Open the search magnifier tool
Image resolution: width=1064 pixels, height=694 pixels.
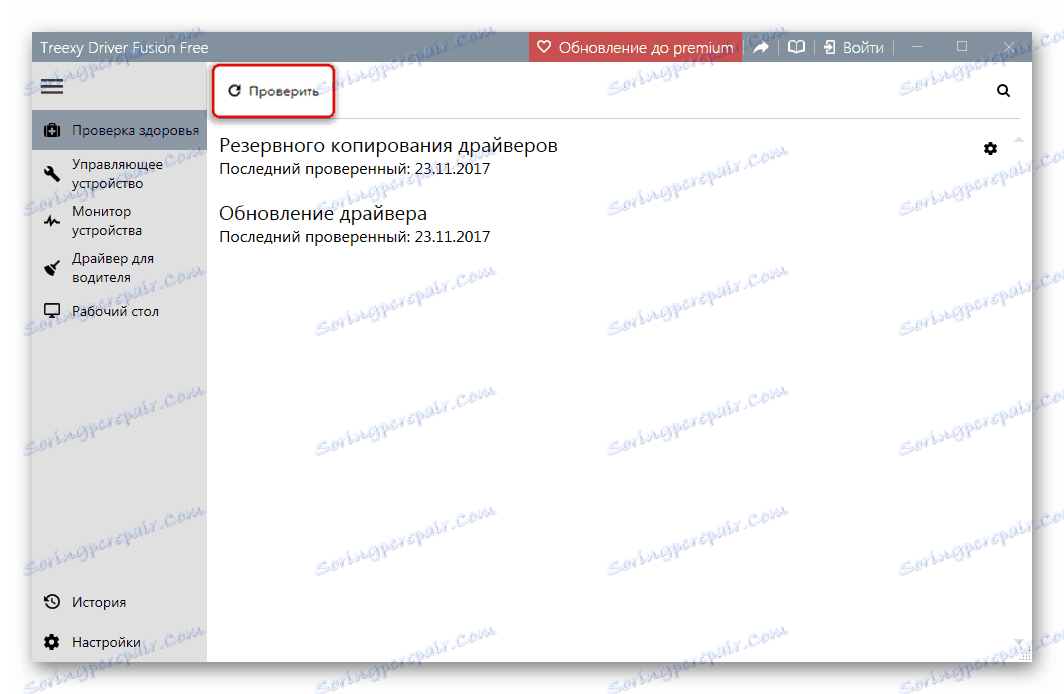(x=1003, y=90)
